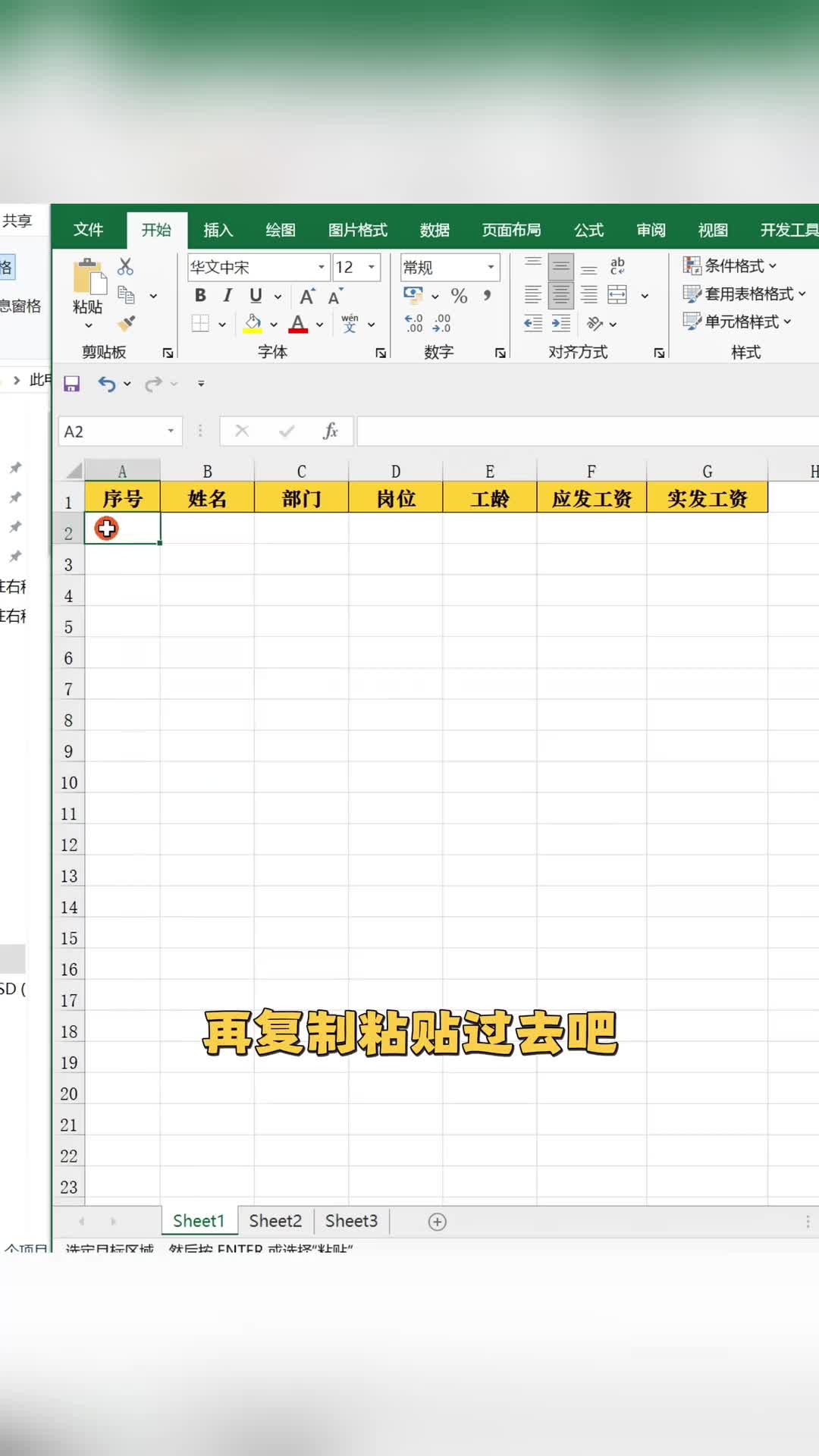Toggle italic formatting
Viewport: 819px width, 1456px height.
227,296
